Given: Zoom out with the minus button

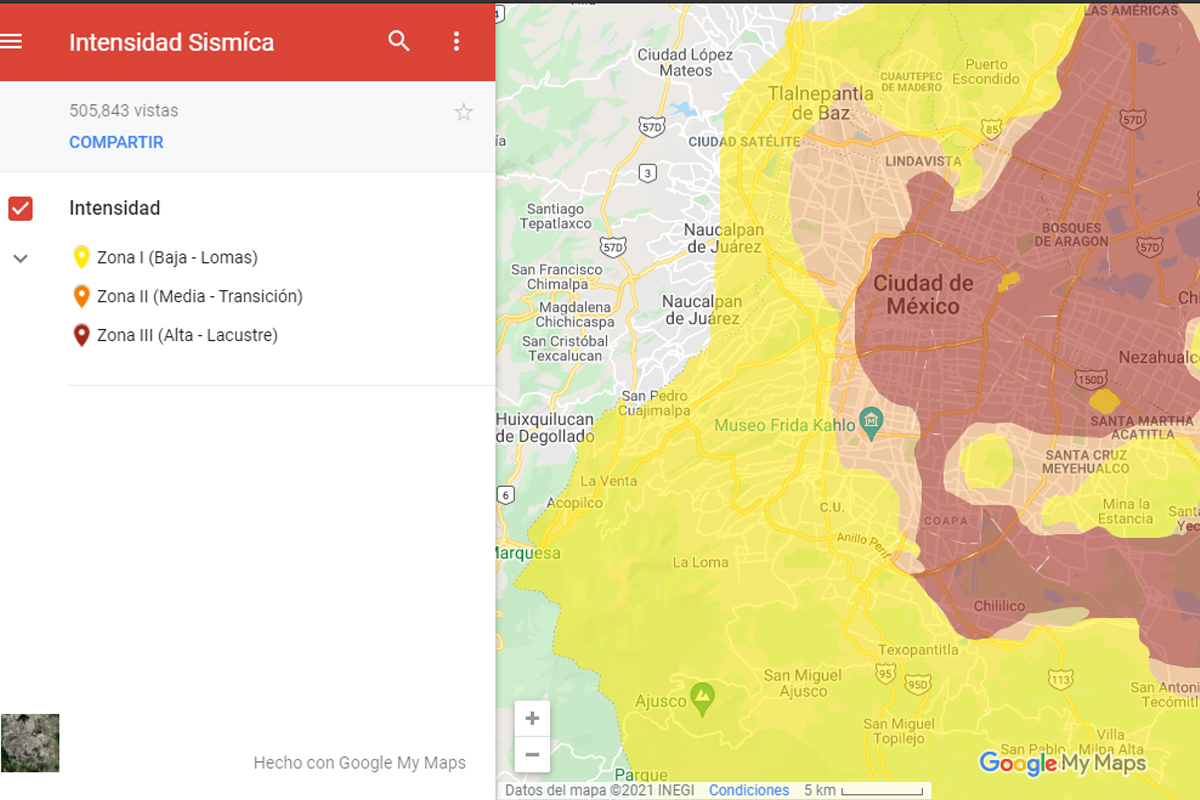Looking at the screenshot, I should 532,755.
